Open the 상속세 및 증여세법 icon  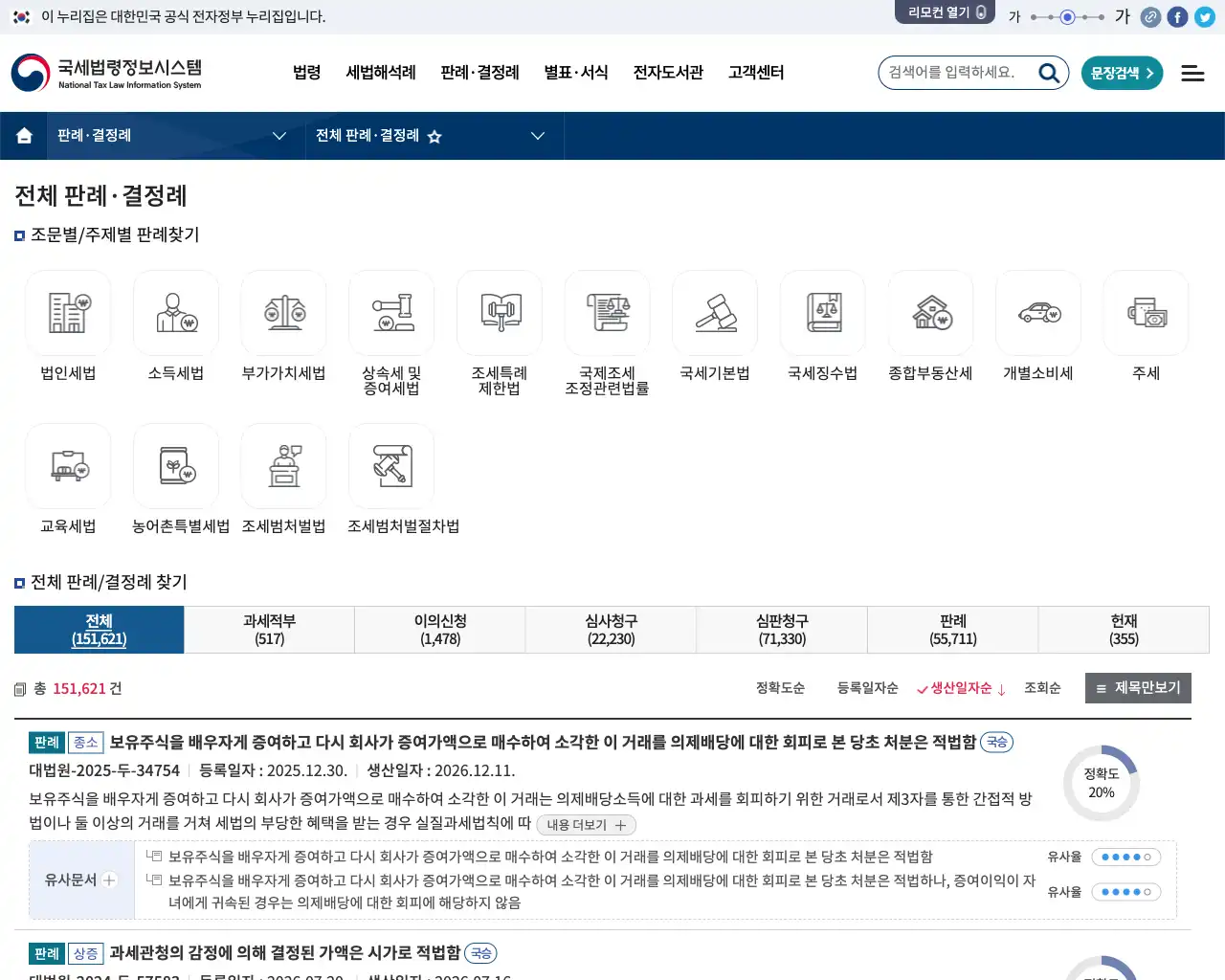[391, 313]
